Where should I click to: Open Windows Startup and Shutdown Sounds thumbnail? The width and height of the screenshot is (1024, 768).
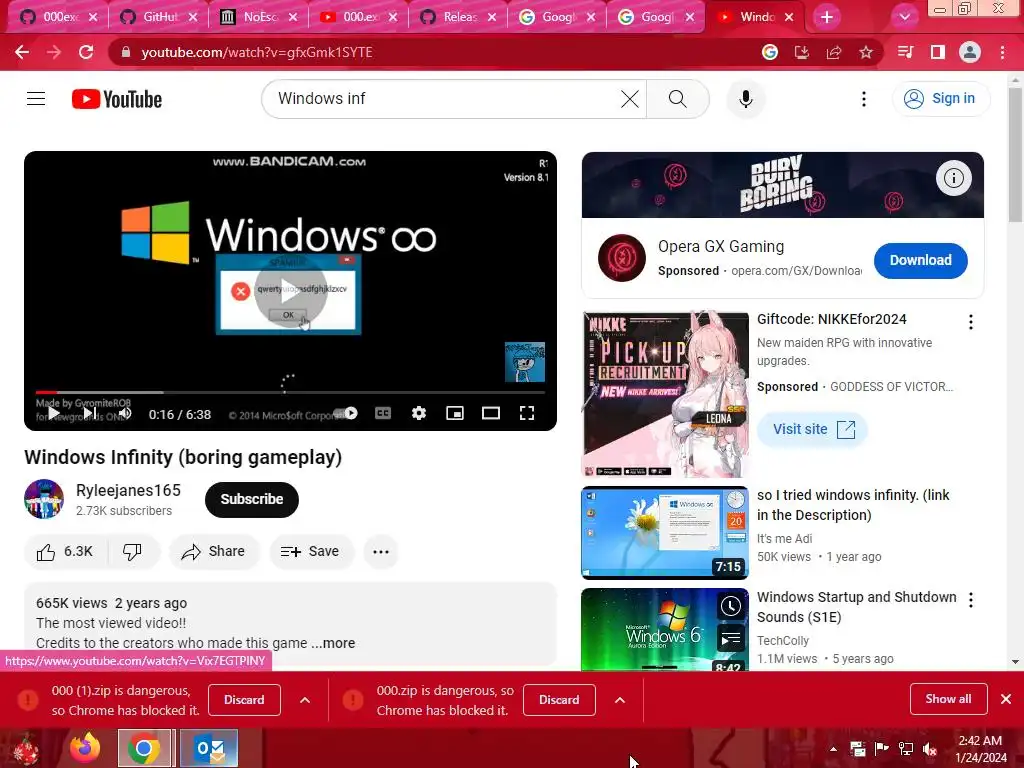(x=665, y=630)
